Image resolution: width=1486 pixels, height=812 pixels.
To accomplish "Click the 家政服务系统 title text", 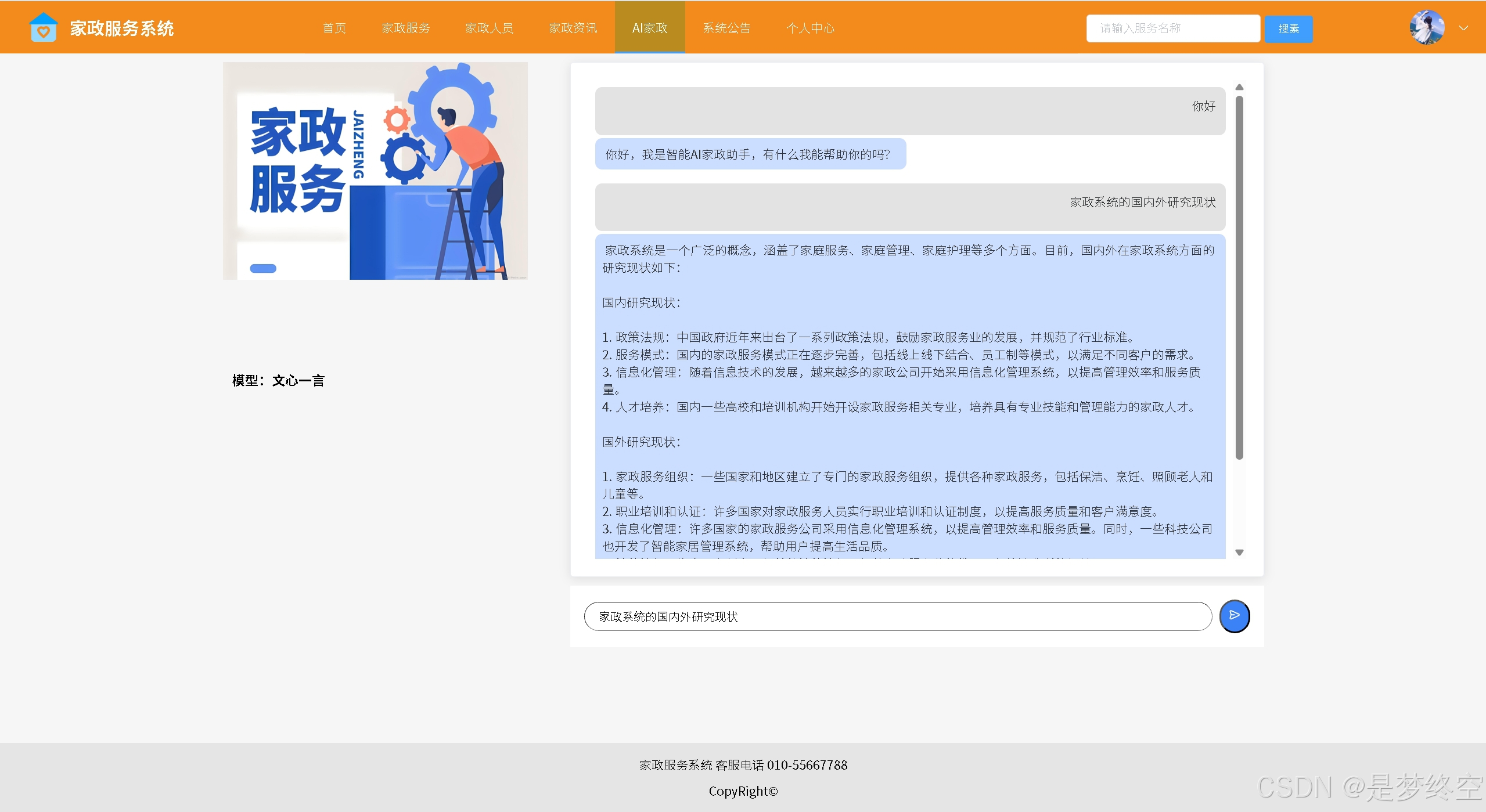I will point(122,28).
